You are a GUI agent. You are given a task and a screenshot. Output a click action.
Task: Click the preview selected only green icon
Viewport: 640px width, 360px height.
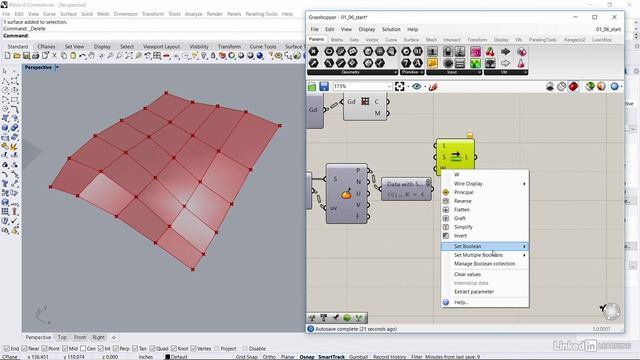pyautogui.click(x=589, y=87)
